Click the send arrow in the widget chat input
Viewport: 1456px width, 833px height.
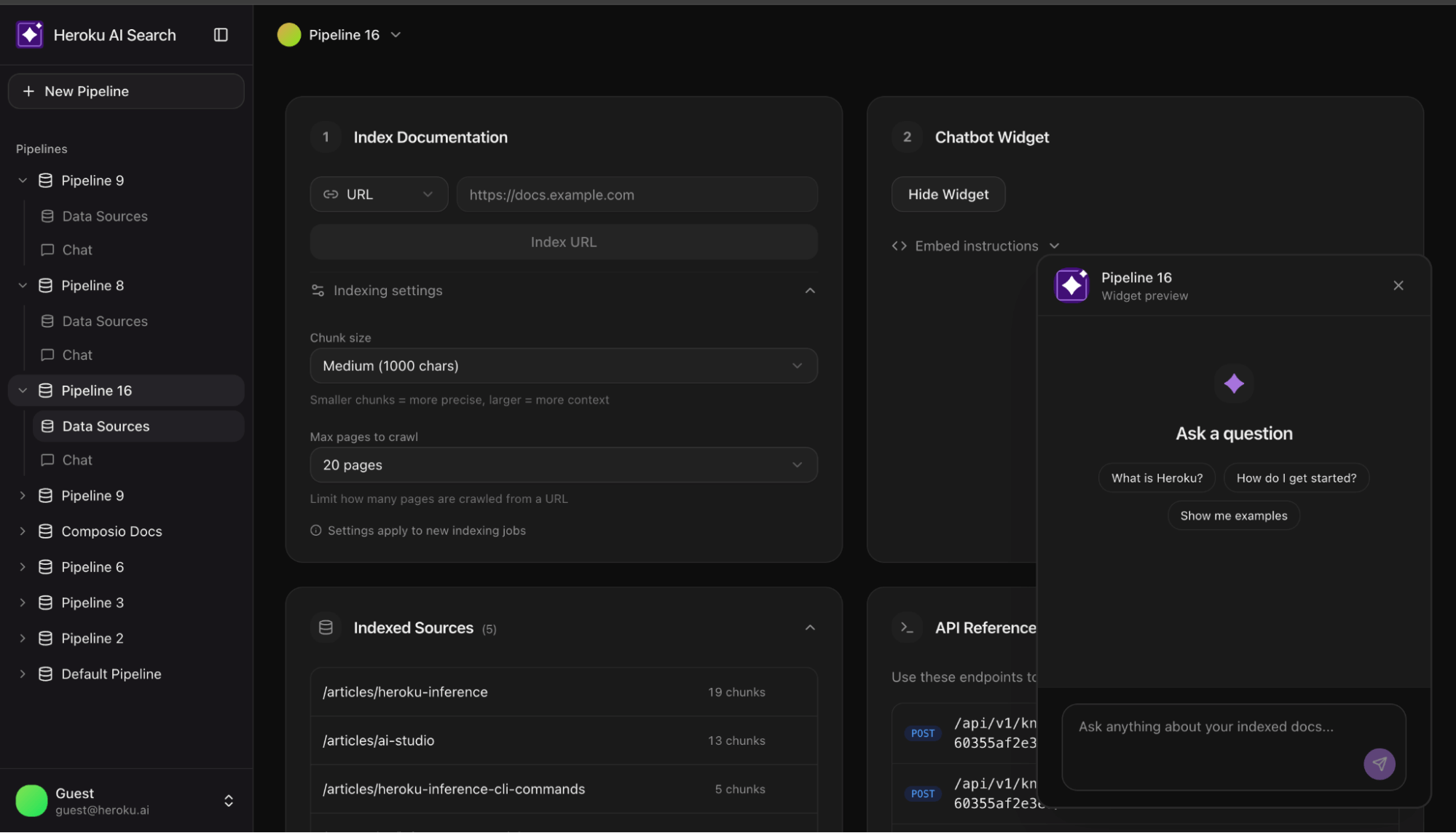[x=1379, y=764]
